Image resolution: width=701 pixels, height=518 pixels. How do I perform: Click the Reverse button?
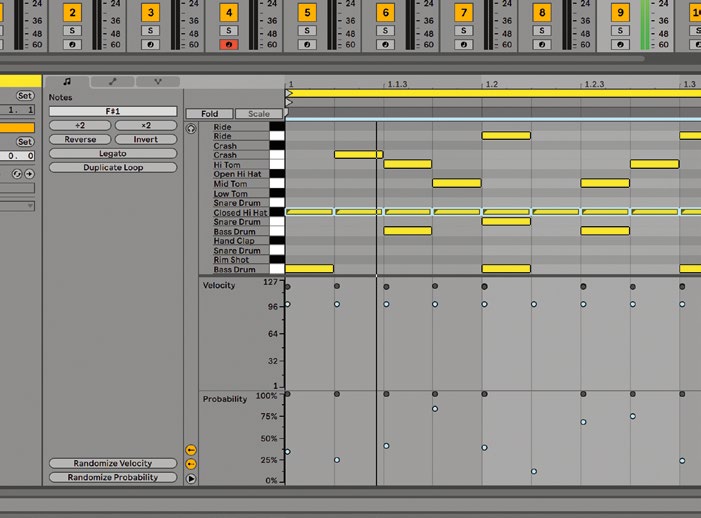pos(80,139)
